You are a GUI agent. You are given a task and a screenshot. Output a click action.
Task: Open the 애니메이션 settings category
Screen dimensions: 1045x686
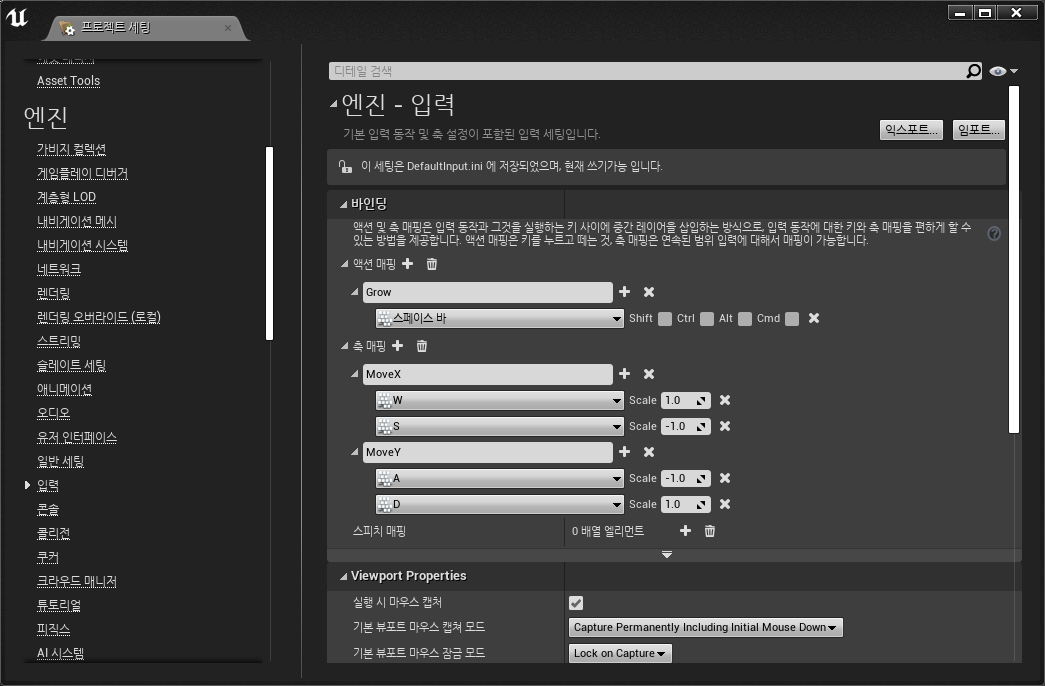pos(64,389)
